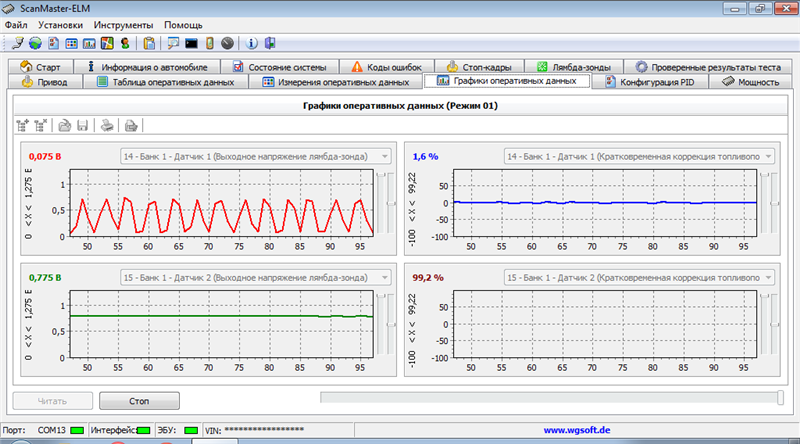800x444 pixels.
Task: Click the bar chart toolbar icon
Action: coord(89,43)
